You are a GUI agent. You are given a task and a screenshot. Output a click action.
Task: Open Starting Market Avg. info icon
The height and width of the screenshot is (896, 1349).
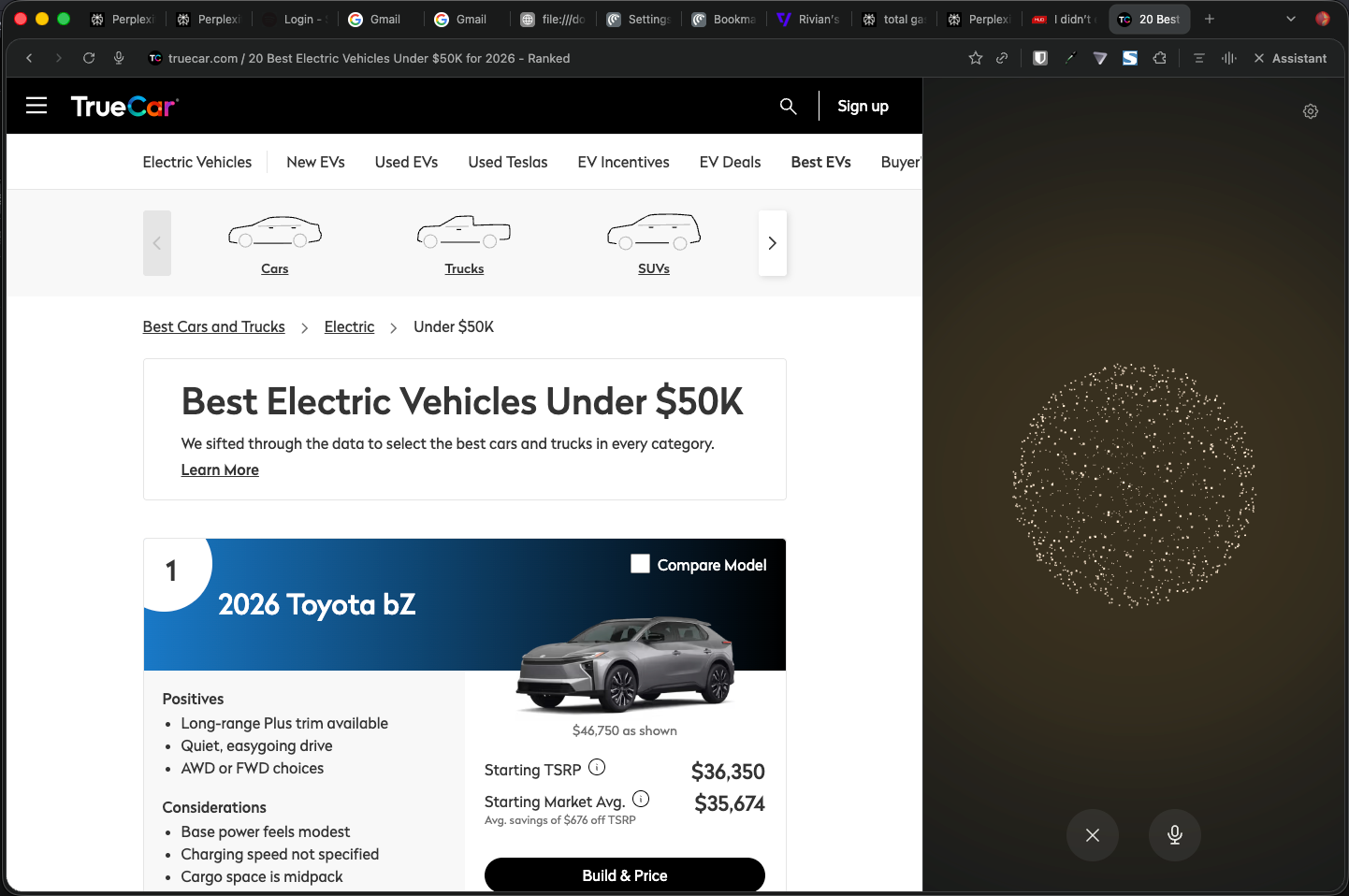pos(641,800)
